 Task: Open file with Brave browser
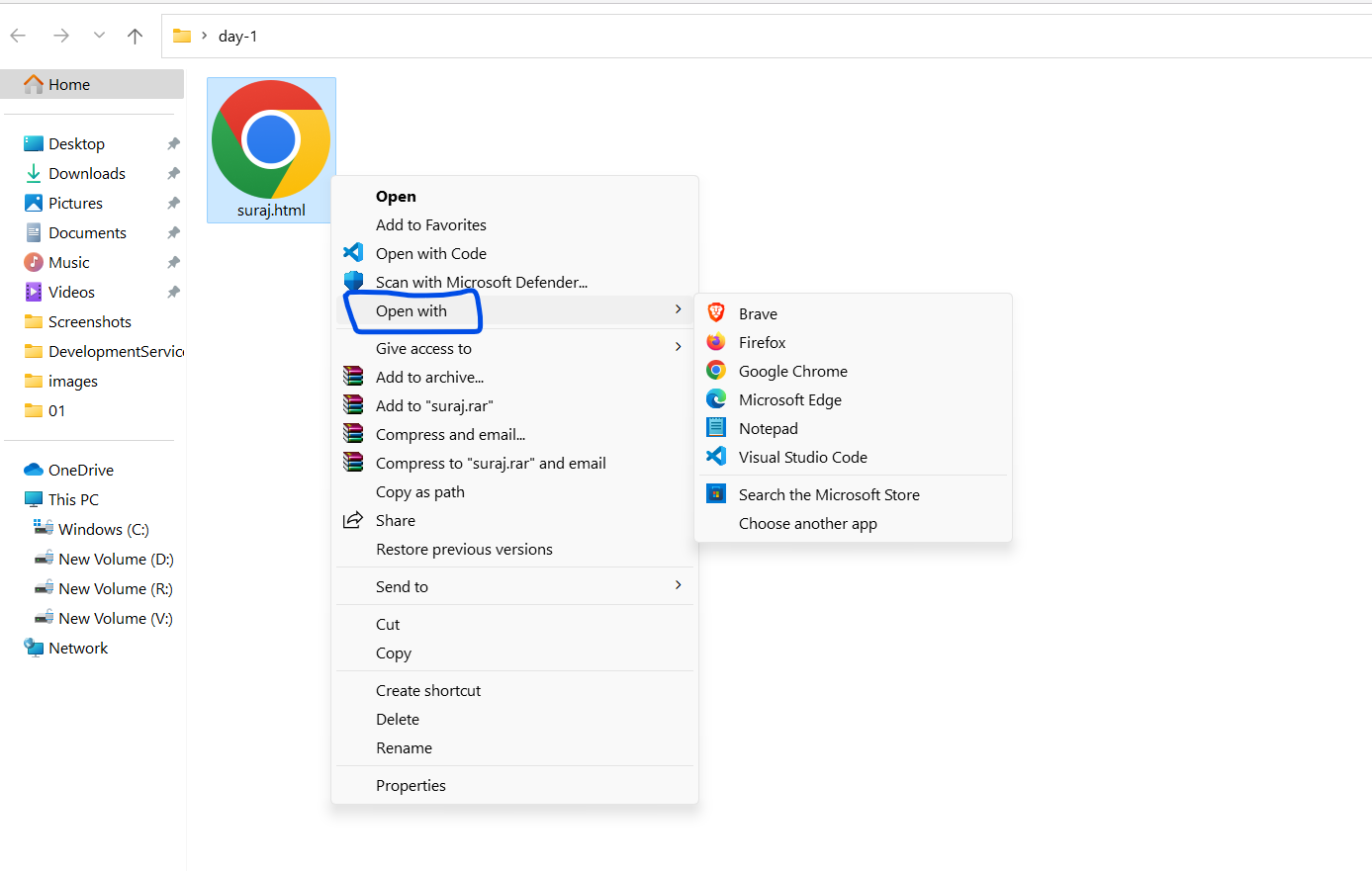point(853,313)
